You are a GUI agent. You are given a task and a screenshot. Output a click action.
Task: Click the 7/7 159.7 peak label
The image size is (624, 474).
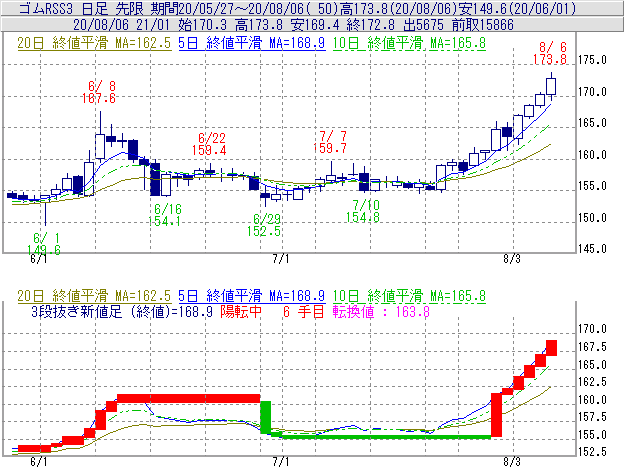click(330, 142)
